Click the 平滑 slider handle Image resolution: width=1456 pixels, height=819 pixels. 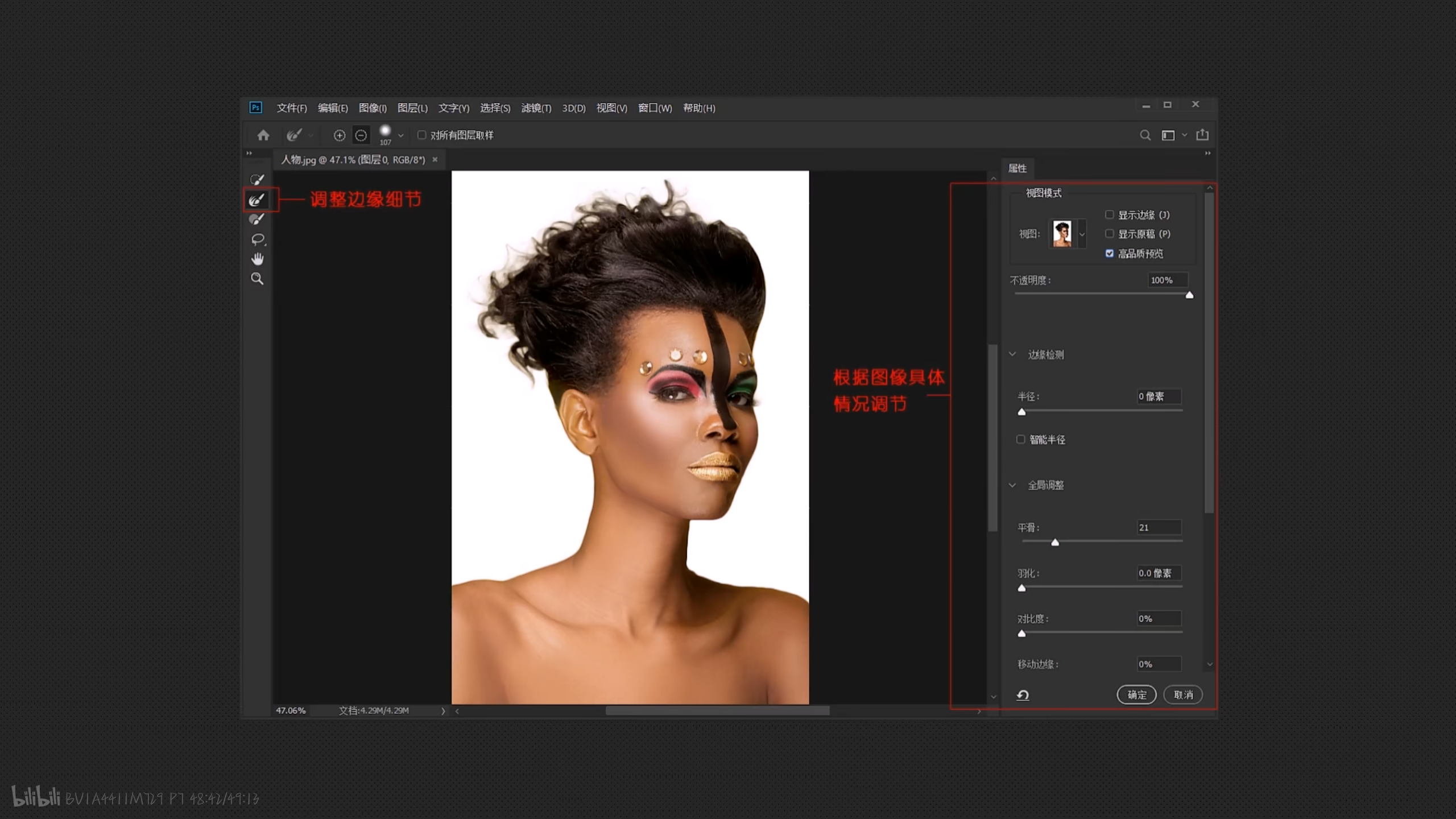pyautogui.click(x=1055, y=542)
